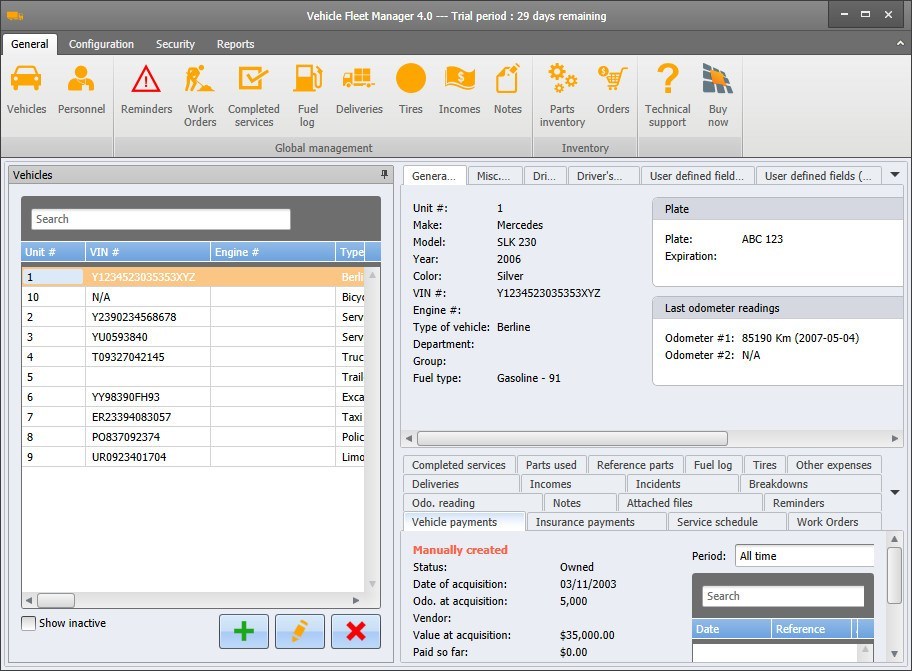Switch to the Security tab
Viewport: 912px width, 671px height.
(175, 44)
